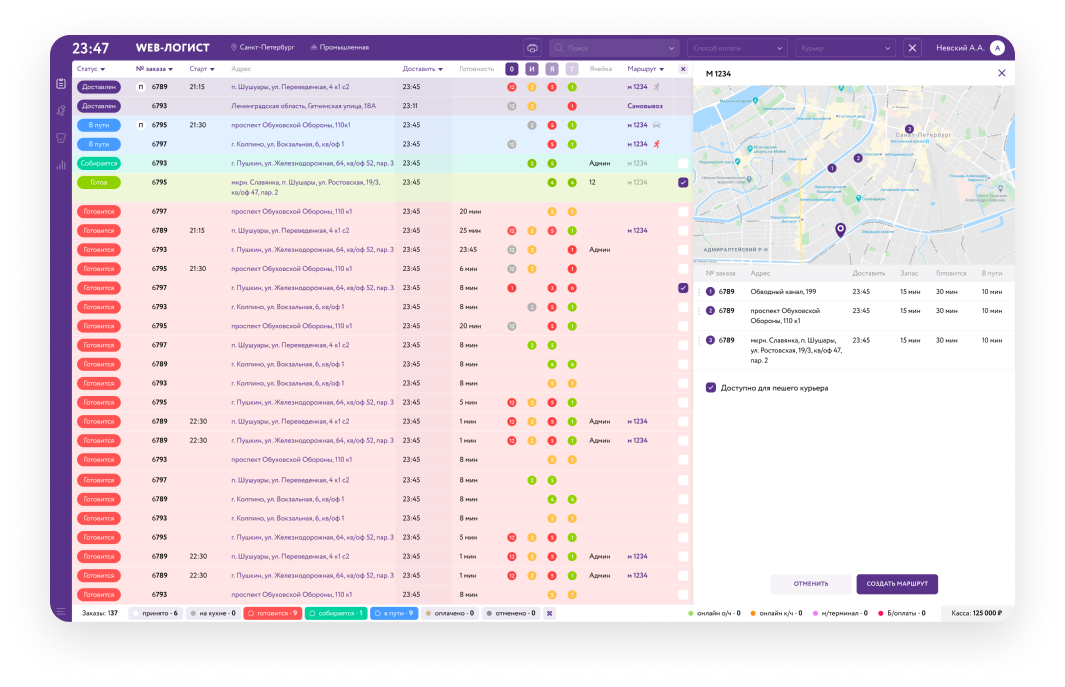The image size is (1065, 687).
Task: Click the car icon button beside search
Action: (x=532, y=48)
